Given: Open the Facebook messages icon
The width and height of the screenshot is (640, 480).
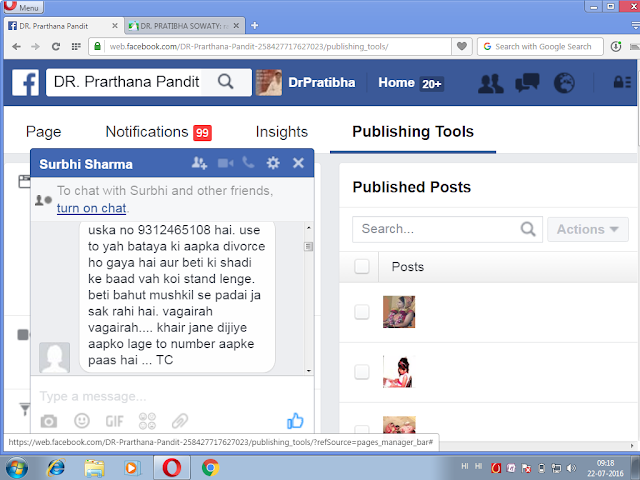Looking at the screenshot, I should [x=527, y=83].
